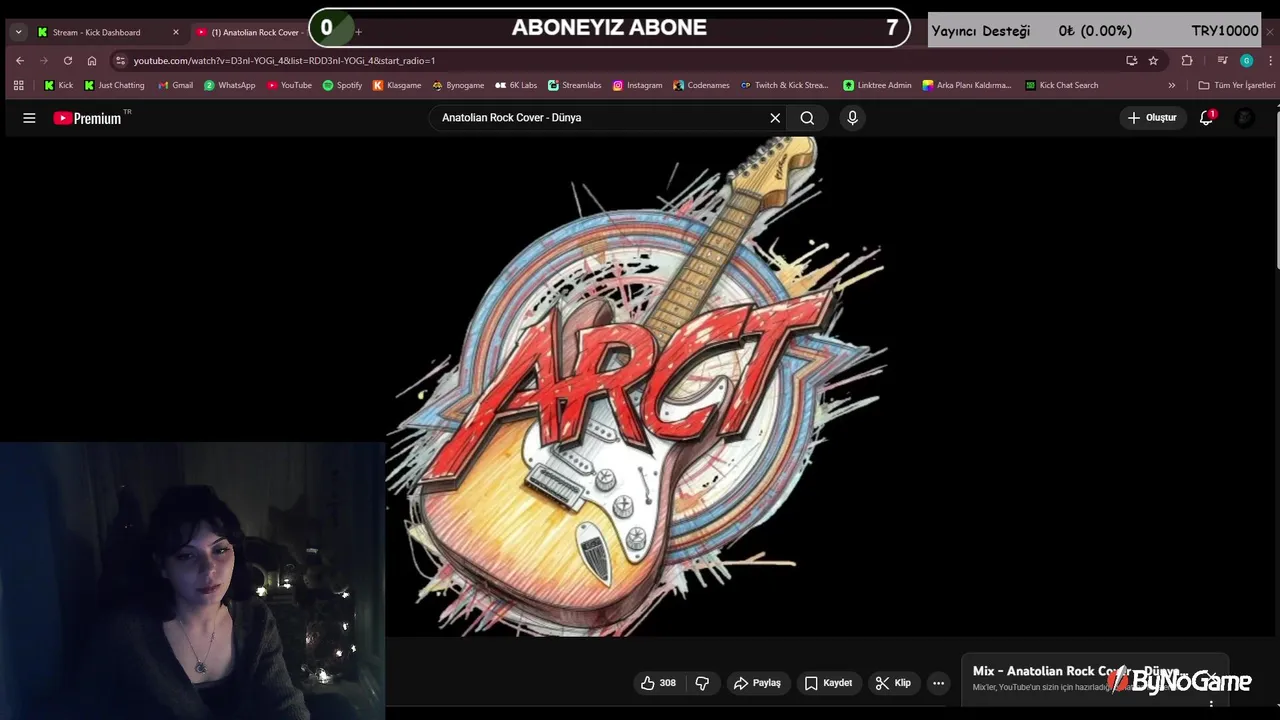Open the Streamlabs bookmark

click(x=574, y=85)
